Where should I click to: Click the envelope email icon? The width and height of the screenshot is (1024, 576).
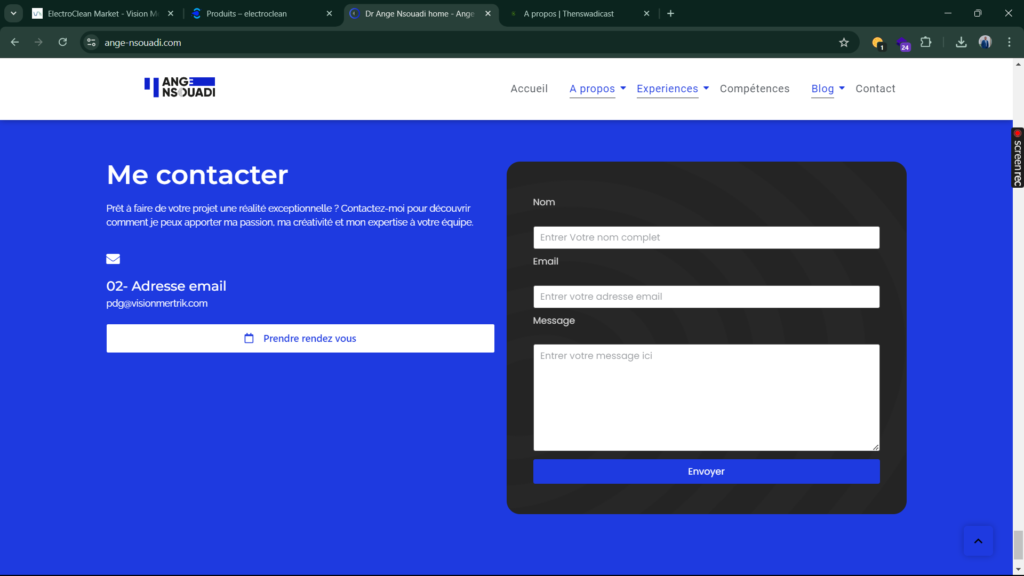[x=113, y=259]
